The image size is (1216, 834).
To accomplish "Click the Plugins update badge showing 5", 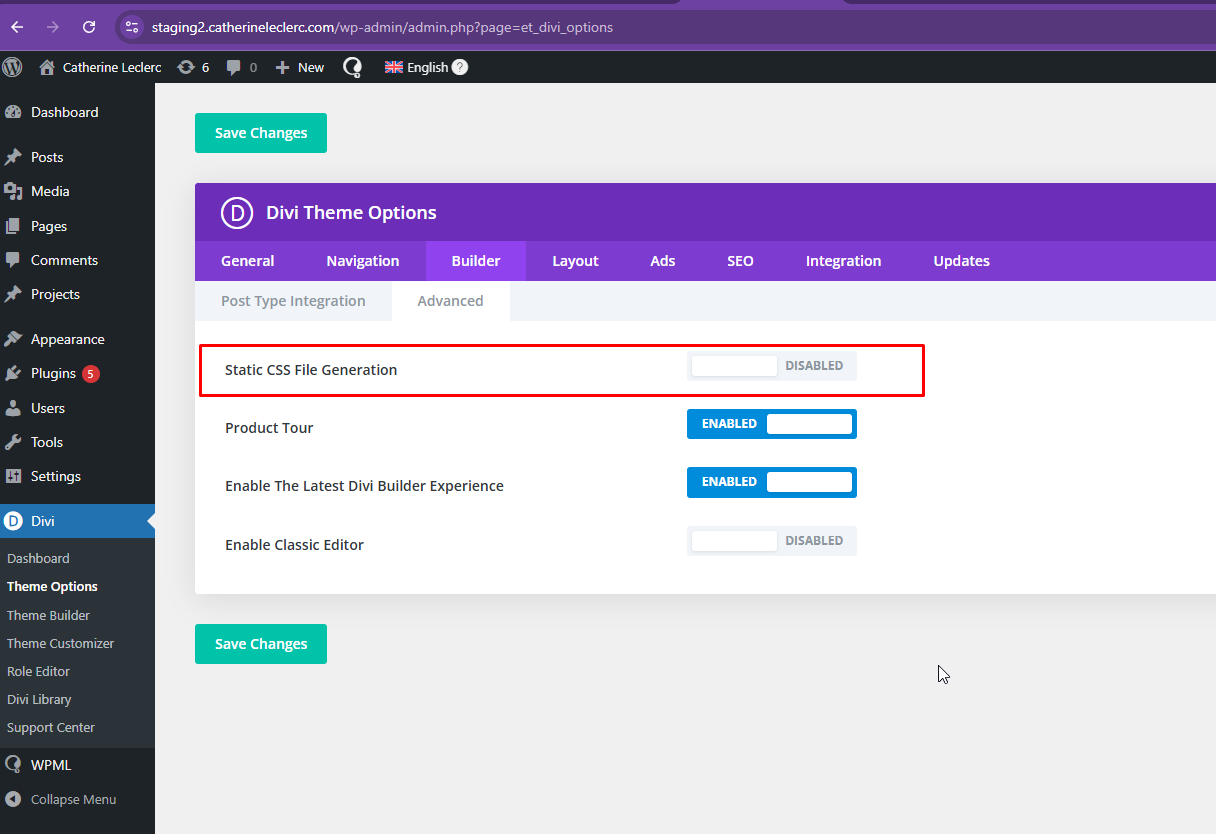I will [x=91, y=373].
